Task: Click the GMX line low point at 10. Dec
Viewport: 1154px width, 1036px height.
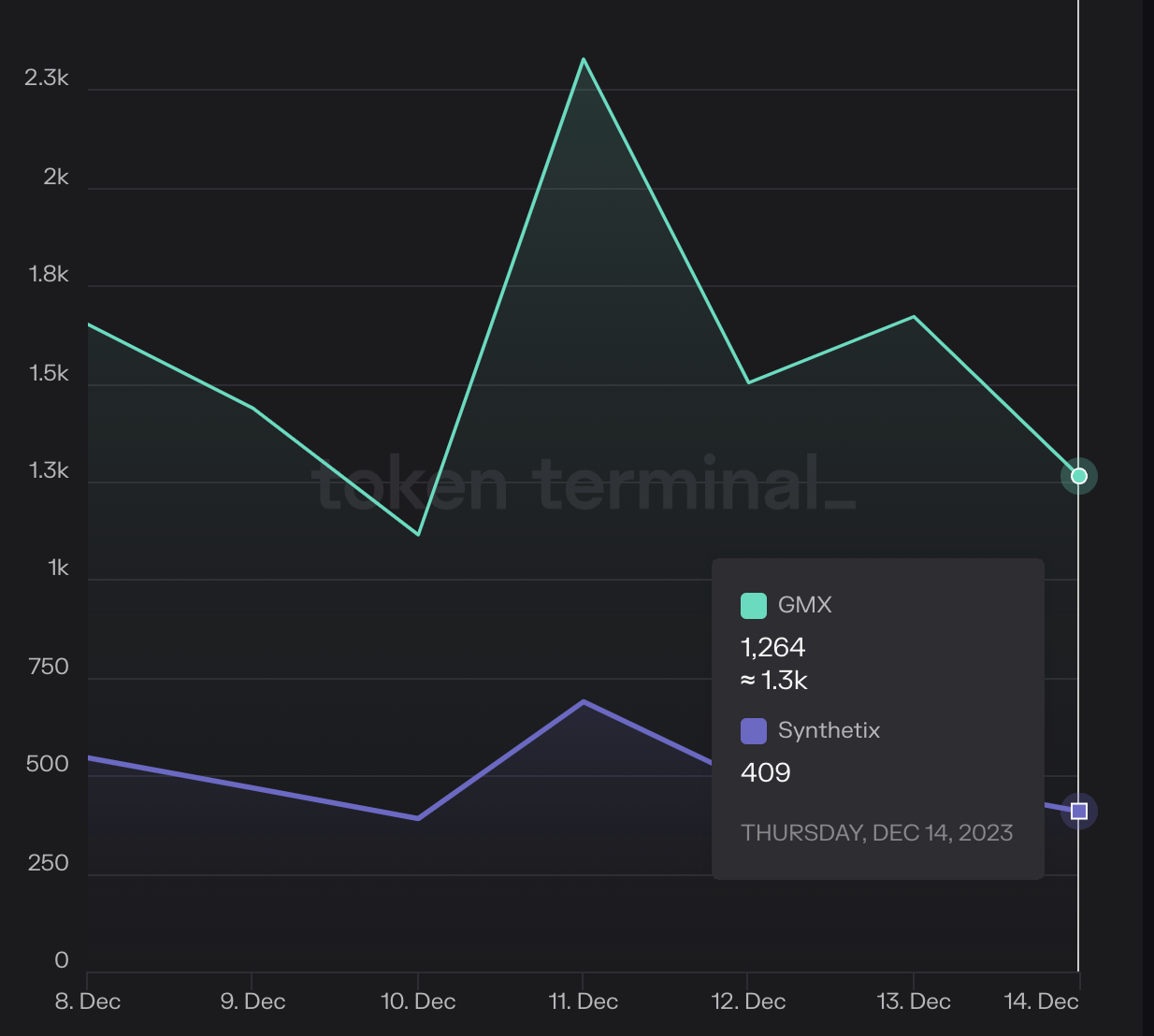Action: (418, 534)
